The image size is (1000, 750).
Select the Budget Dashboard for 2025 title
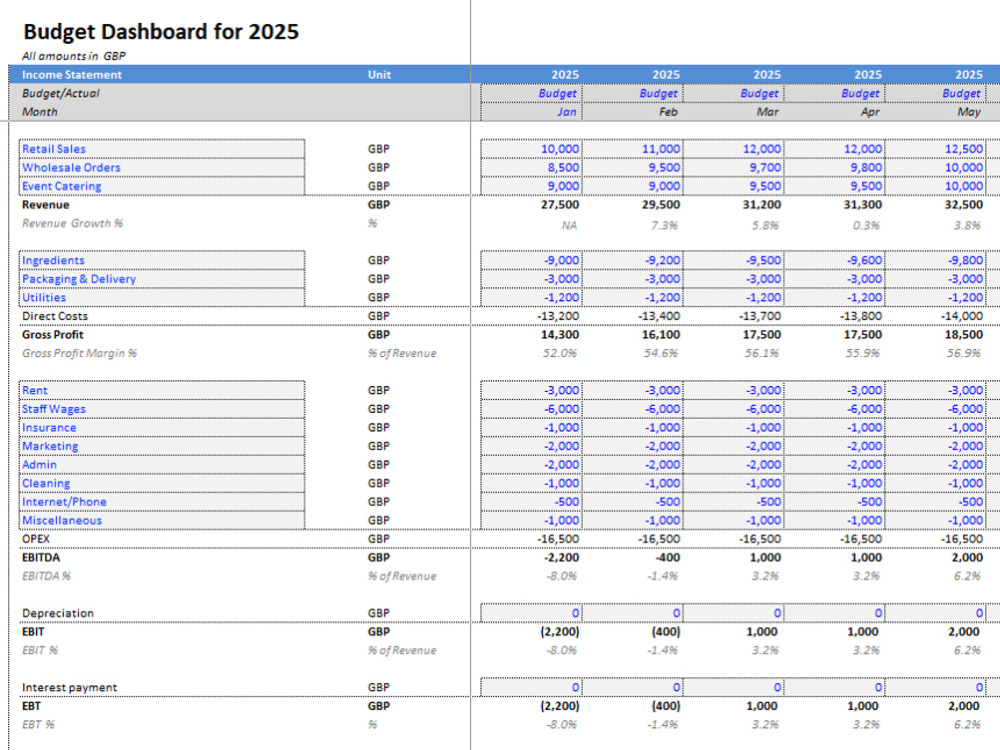click(161, 31)
